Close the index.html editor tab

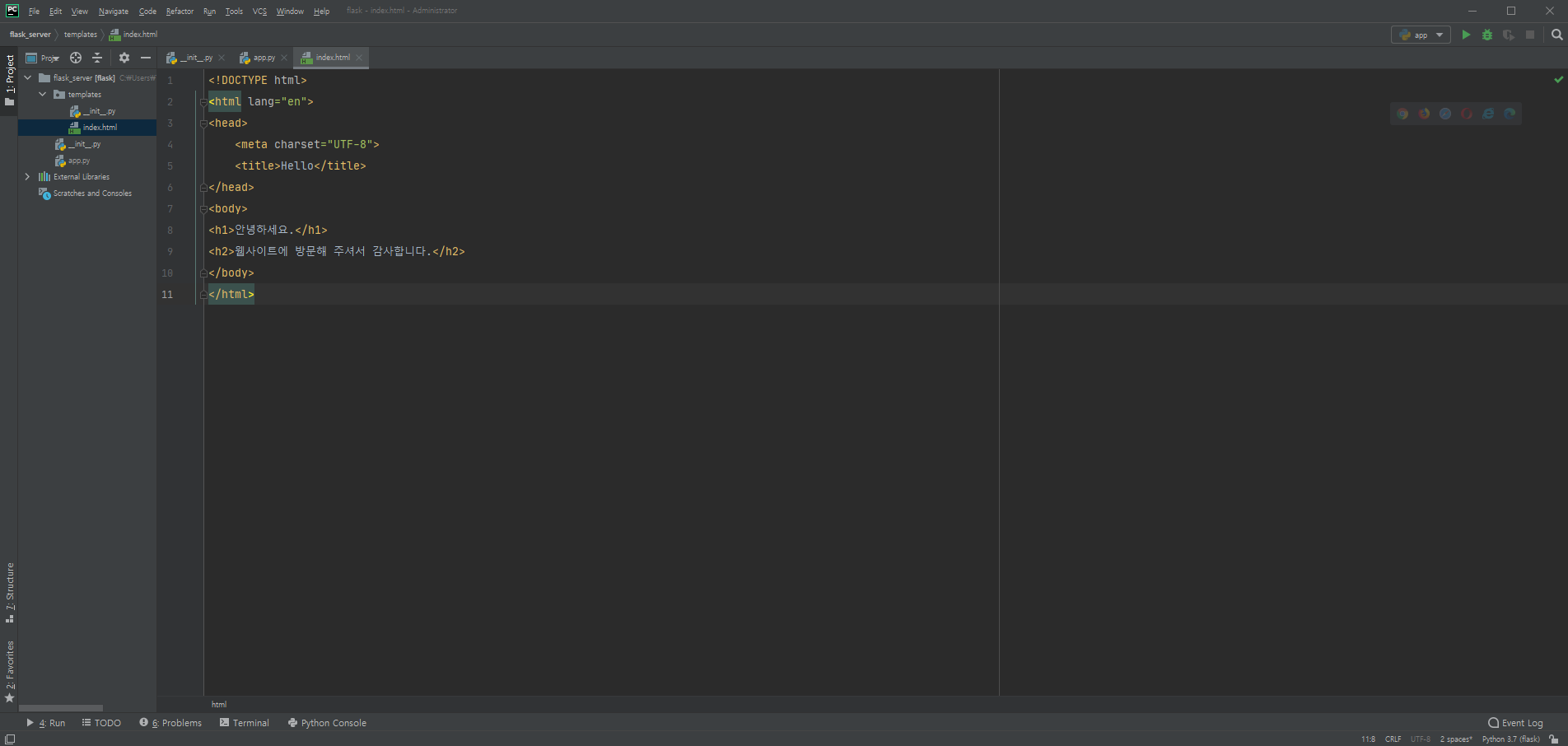tap(359, 58)
